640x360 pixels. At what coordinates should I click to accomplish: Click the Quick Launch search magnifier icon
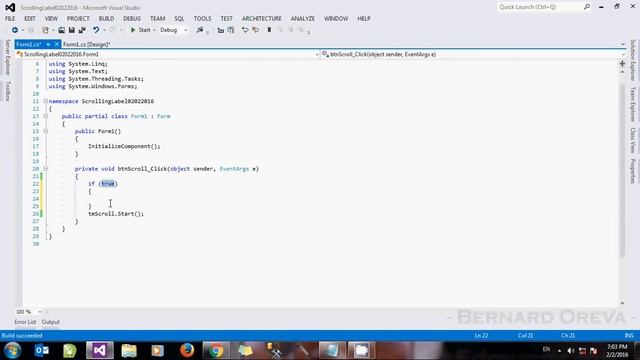tap(587, 7)
